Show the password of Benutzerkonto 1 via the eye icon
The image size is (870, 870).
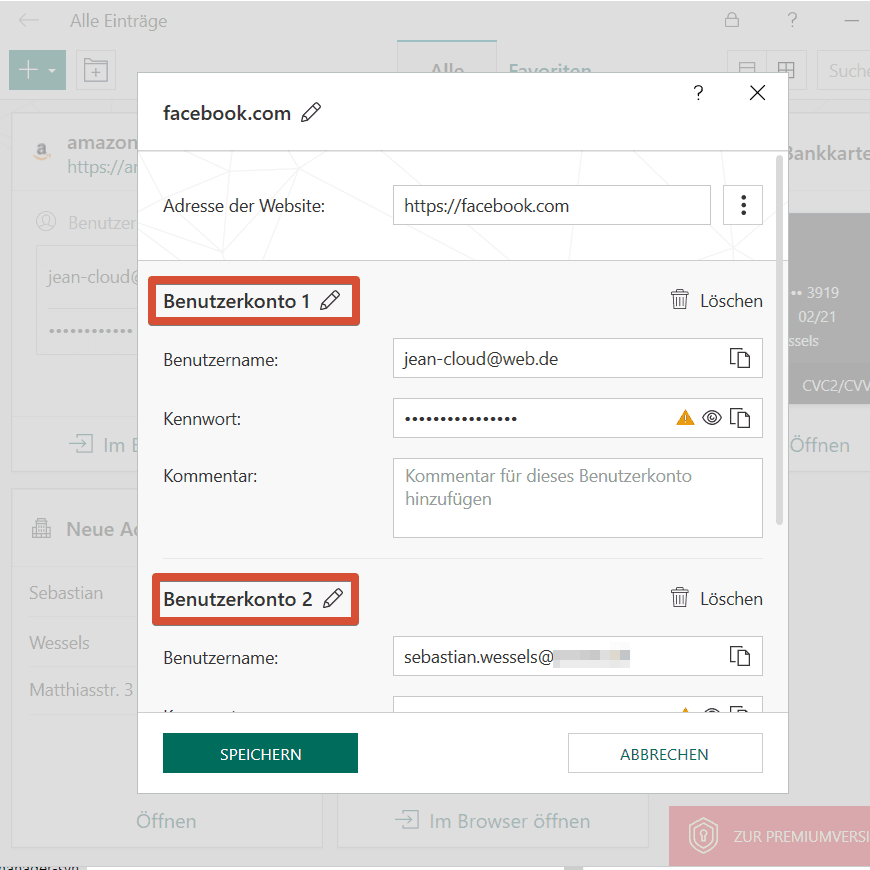coord(712,417)
